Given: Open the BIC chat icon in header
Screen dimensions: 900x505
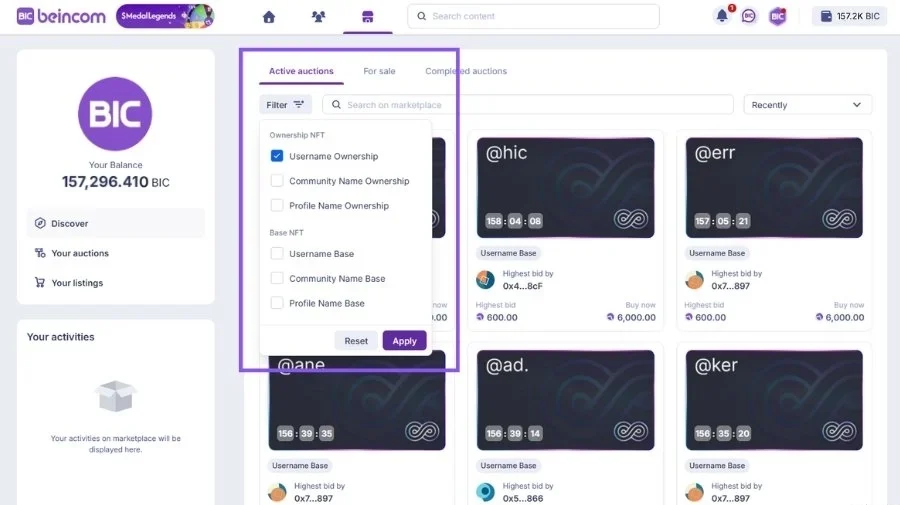Looking at the screenshot, I should (748, 17).
